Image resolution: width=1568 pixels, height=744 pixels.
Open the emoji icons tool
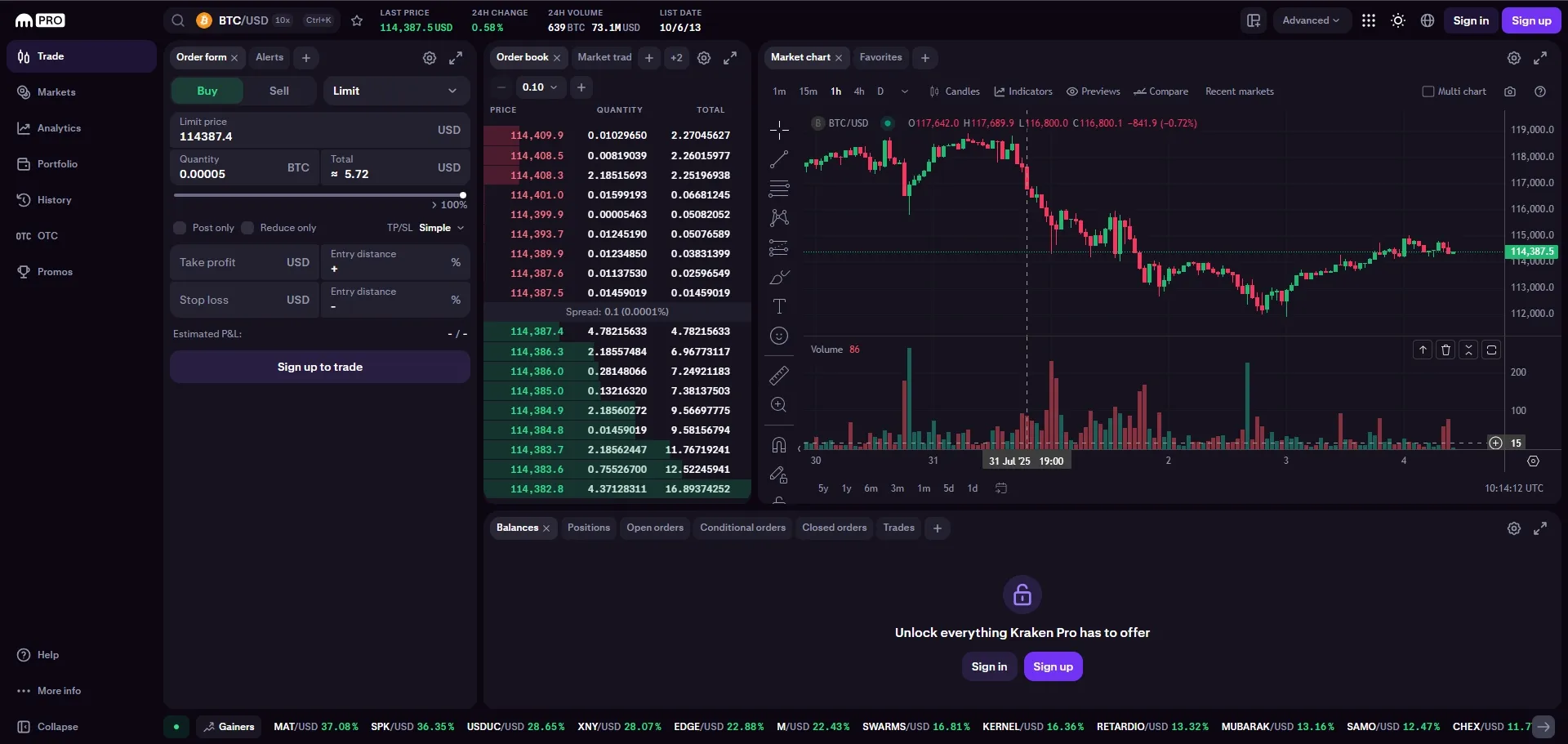point(779,336)
